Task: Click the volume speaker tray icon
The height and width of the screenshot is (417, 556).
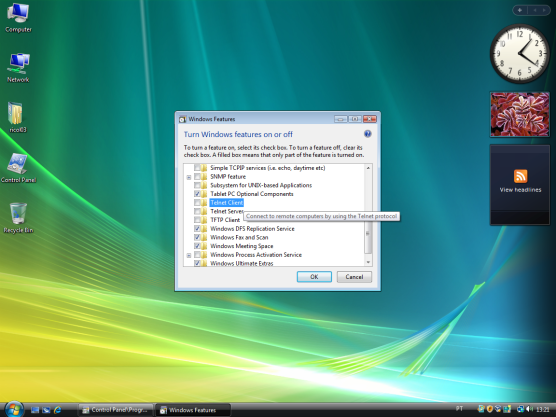Action: pos(529,409)
